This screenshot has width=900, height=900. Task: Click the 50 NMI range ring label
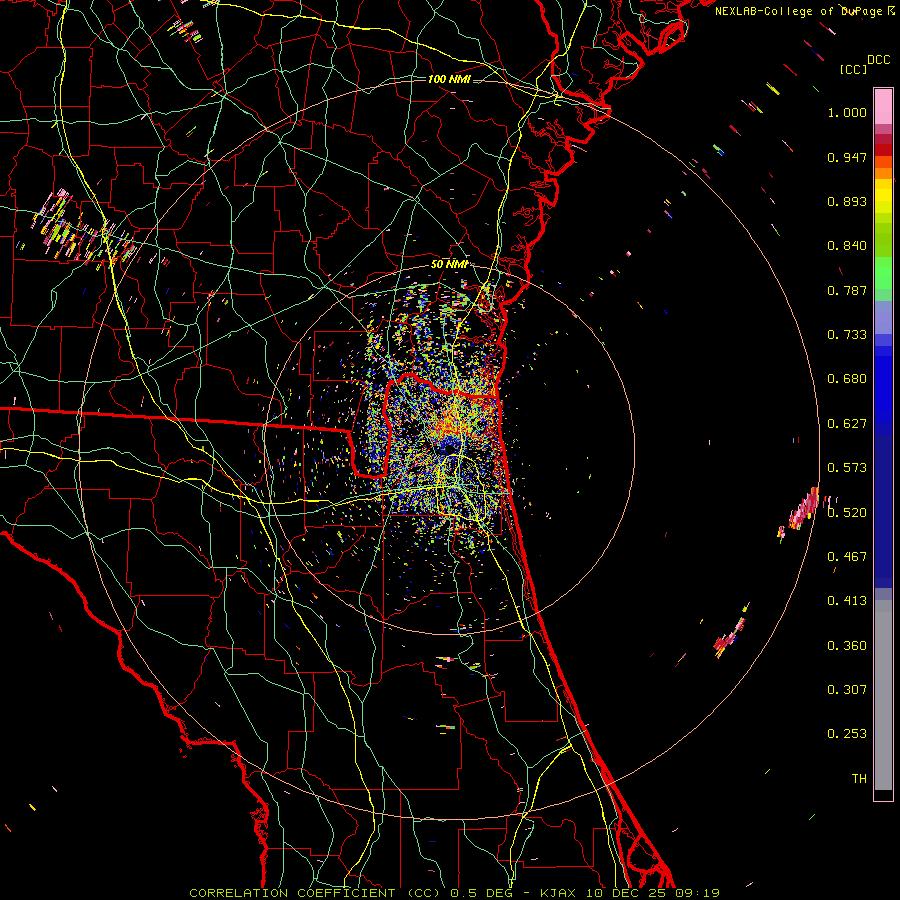tap(449, 264)
